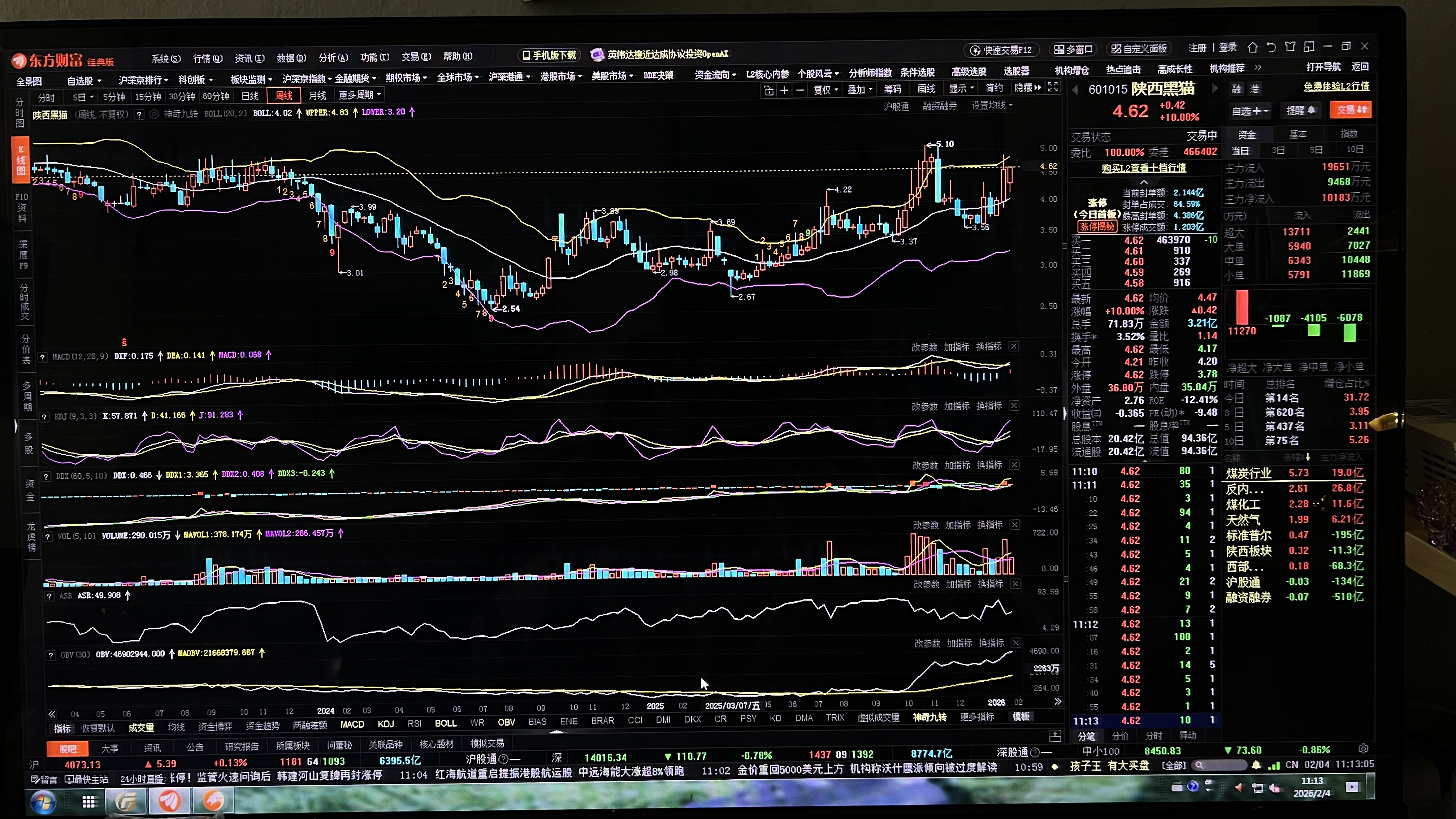Expand 设置均线 dropdown
The width and height of the screenshot is (1456, 819).
991,105
